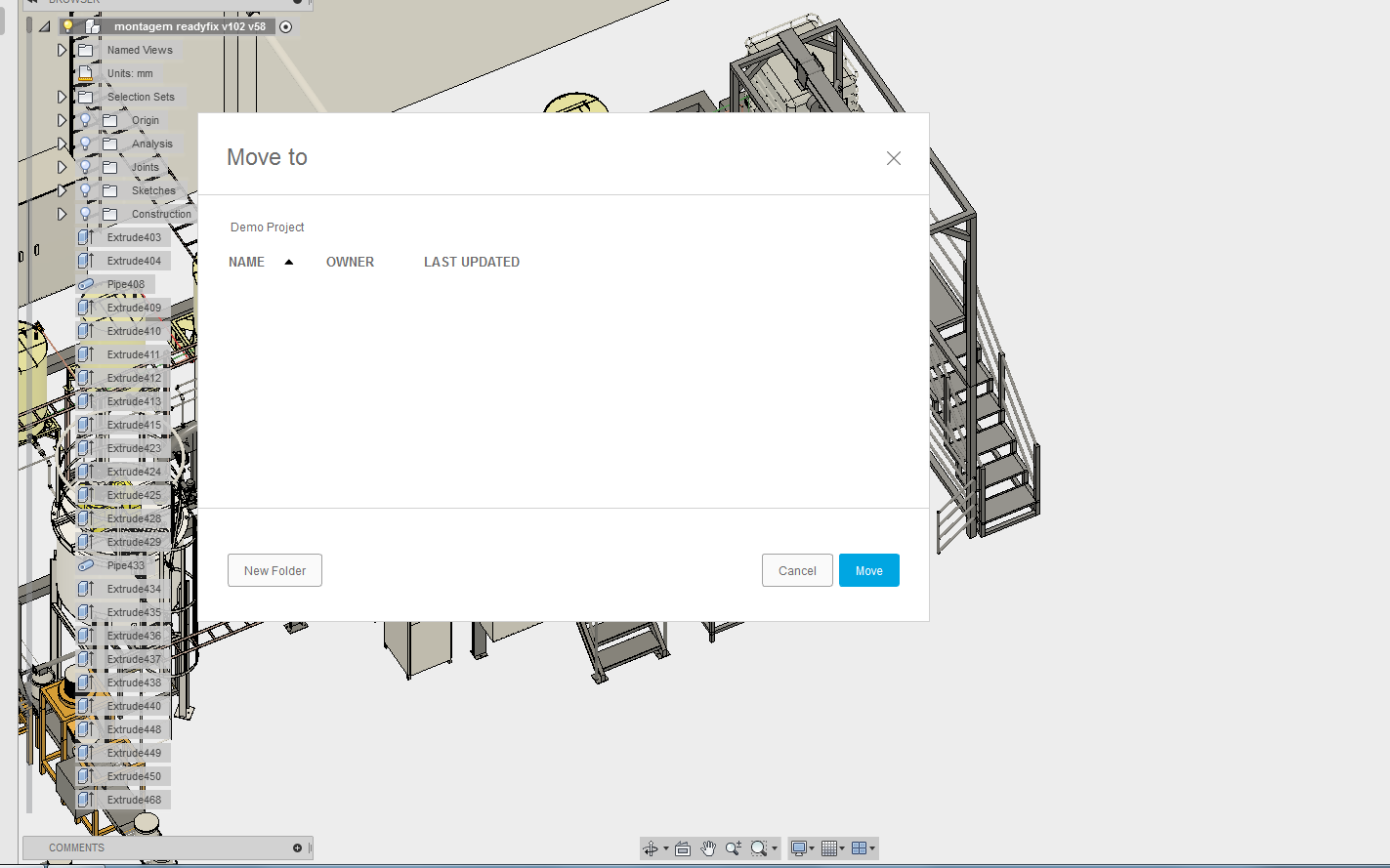Expand the Construction node
1390x868 pixels.
point(62,214)
